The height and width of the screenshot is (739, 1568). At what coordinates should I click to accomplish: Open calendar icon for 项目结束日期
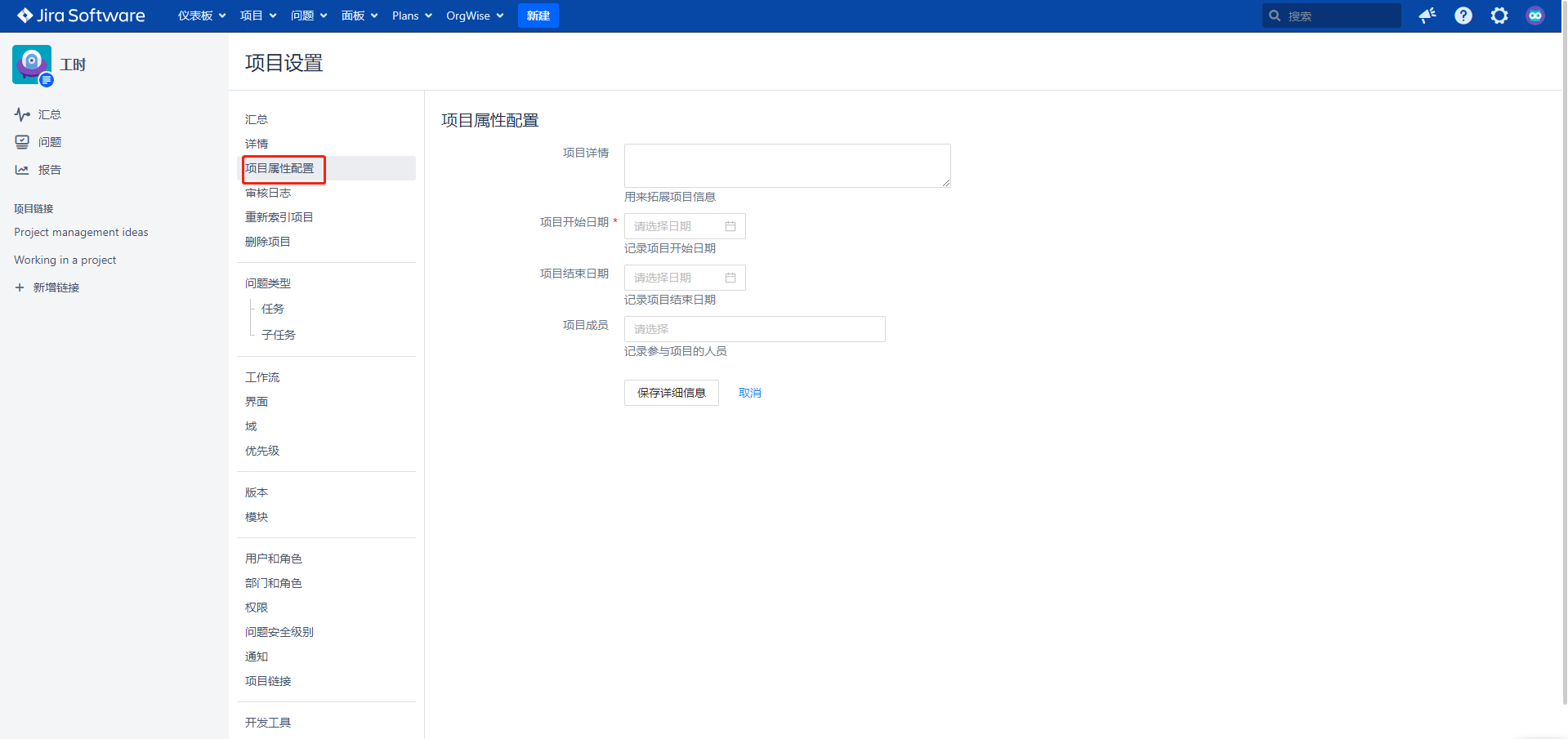(x=730, y=278)
